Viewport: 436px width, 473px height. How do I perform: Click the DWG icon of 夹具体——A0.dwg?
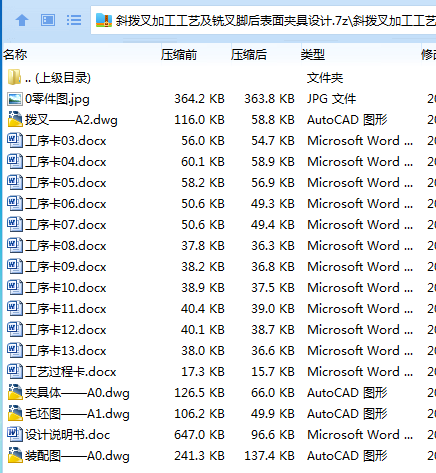[15, 392]
